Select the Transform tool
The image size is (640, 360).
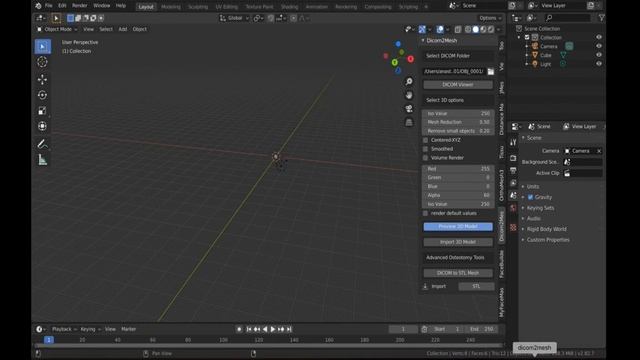[x=42, y=126]
